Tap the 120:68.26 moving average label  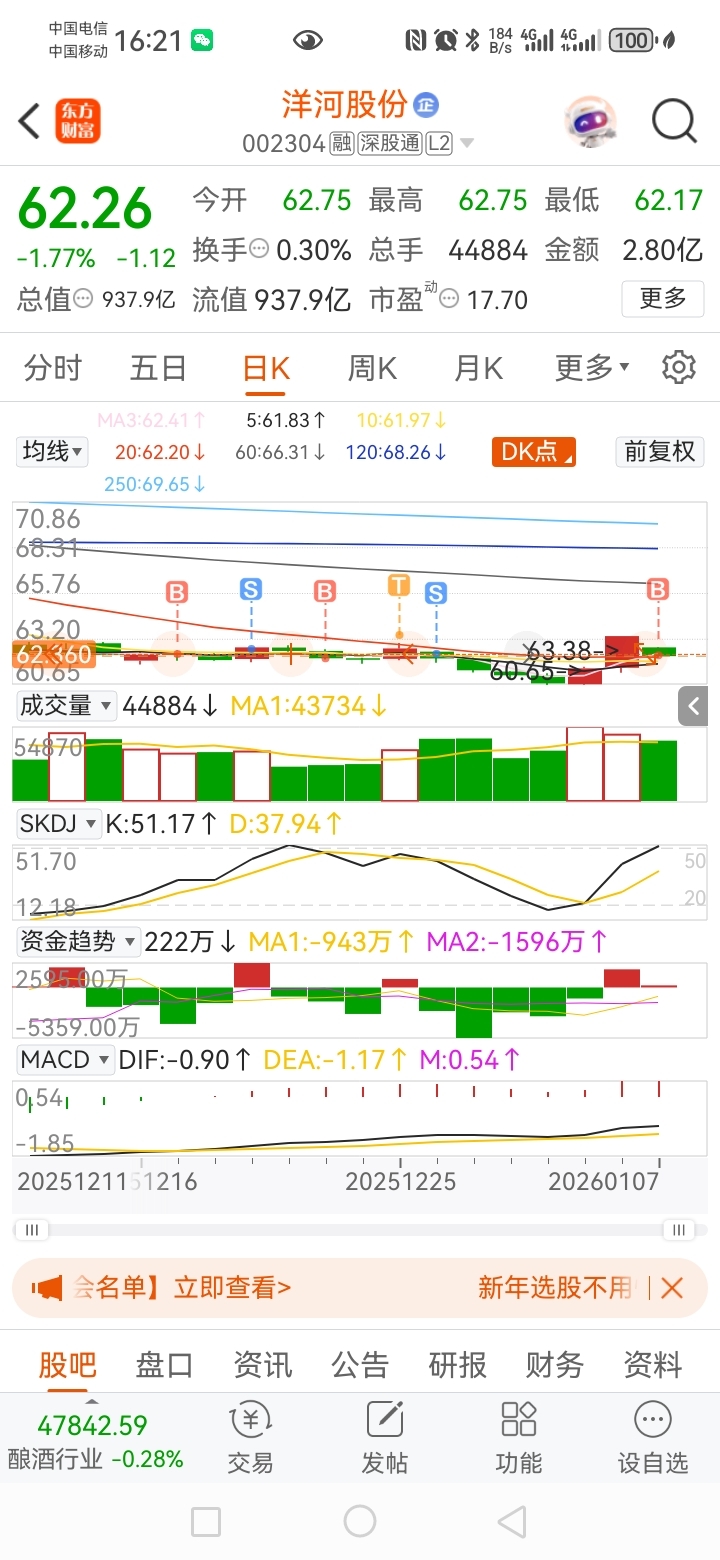pyautogui.click(x=397, y=452)
